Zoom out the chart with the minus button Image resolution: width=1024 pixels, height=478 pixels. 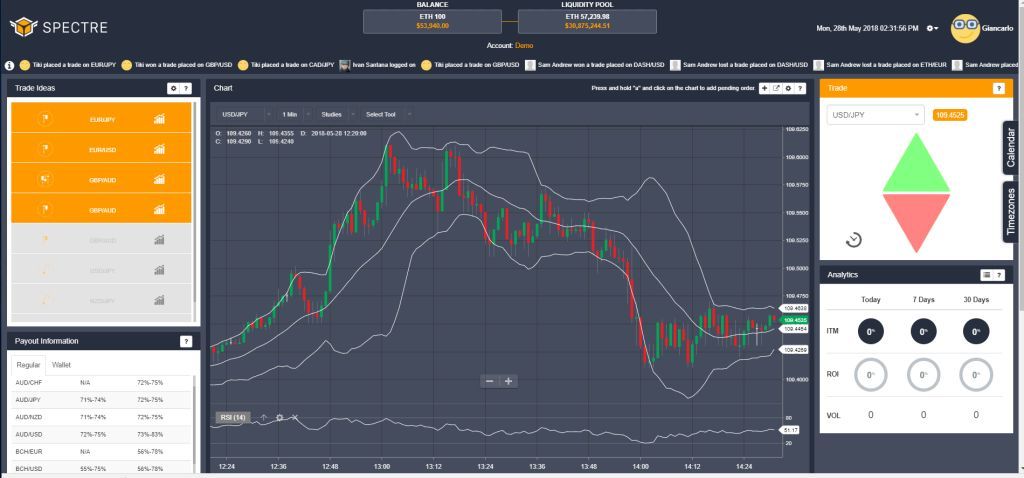click(x=490, y=381)
